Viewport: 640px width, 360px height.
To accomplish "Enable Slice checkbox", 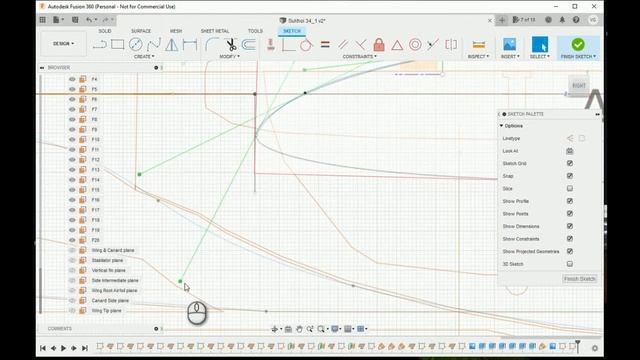I will pyautogui.click(x=570, y=189).
